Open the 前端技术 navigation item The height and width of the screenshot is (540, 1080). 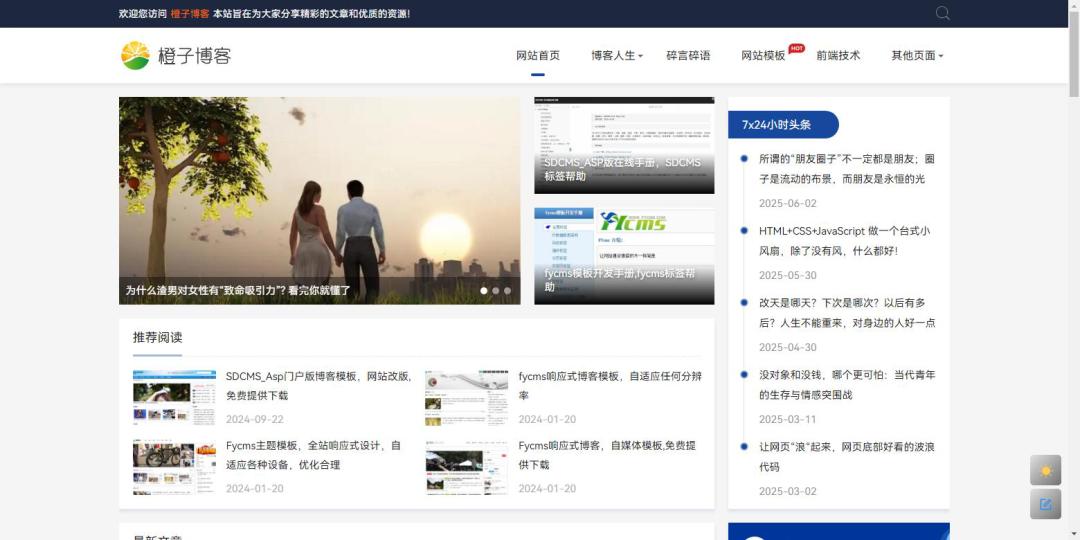[838, 56]
